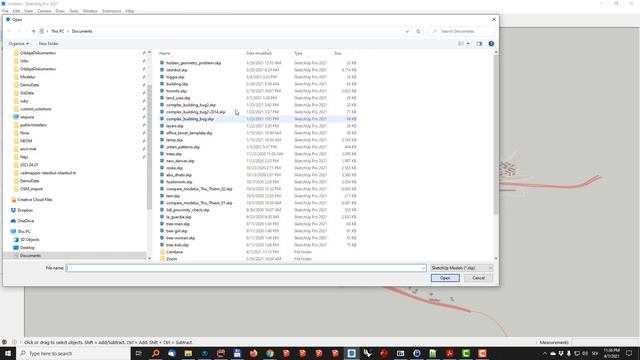Select the file urban_patterns.skp

183,147
